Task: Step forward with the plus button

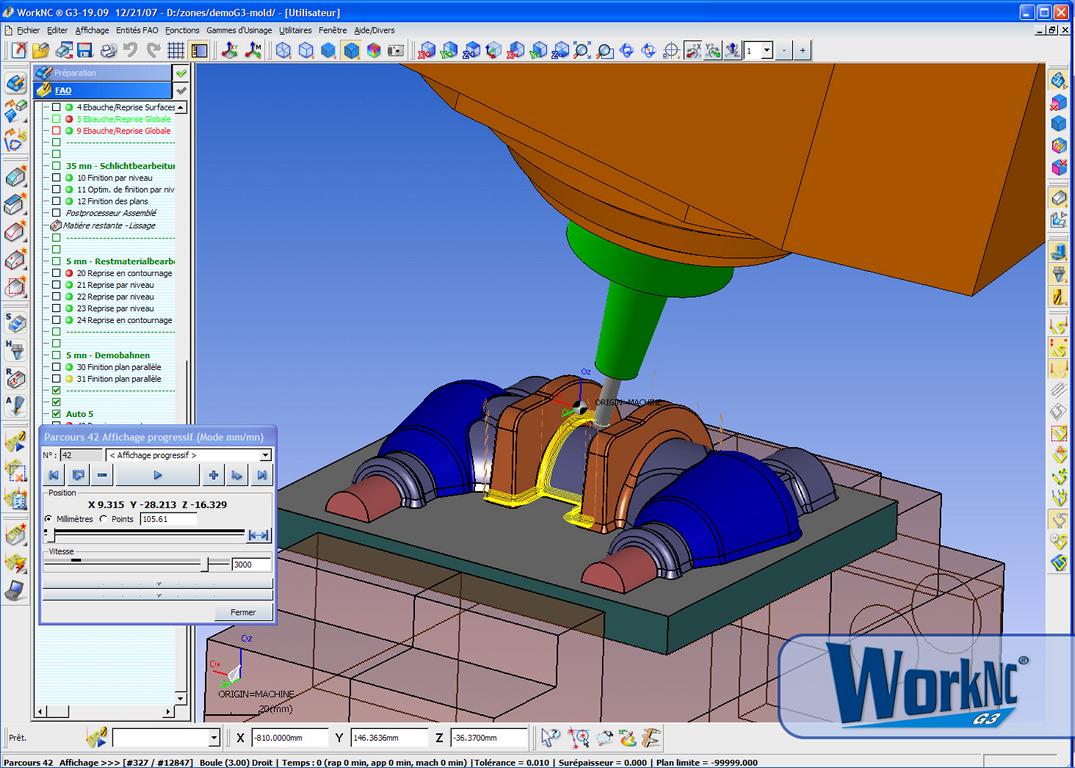Action: 214,475
